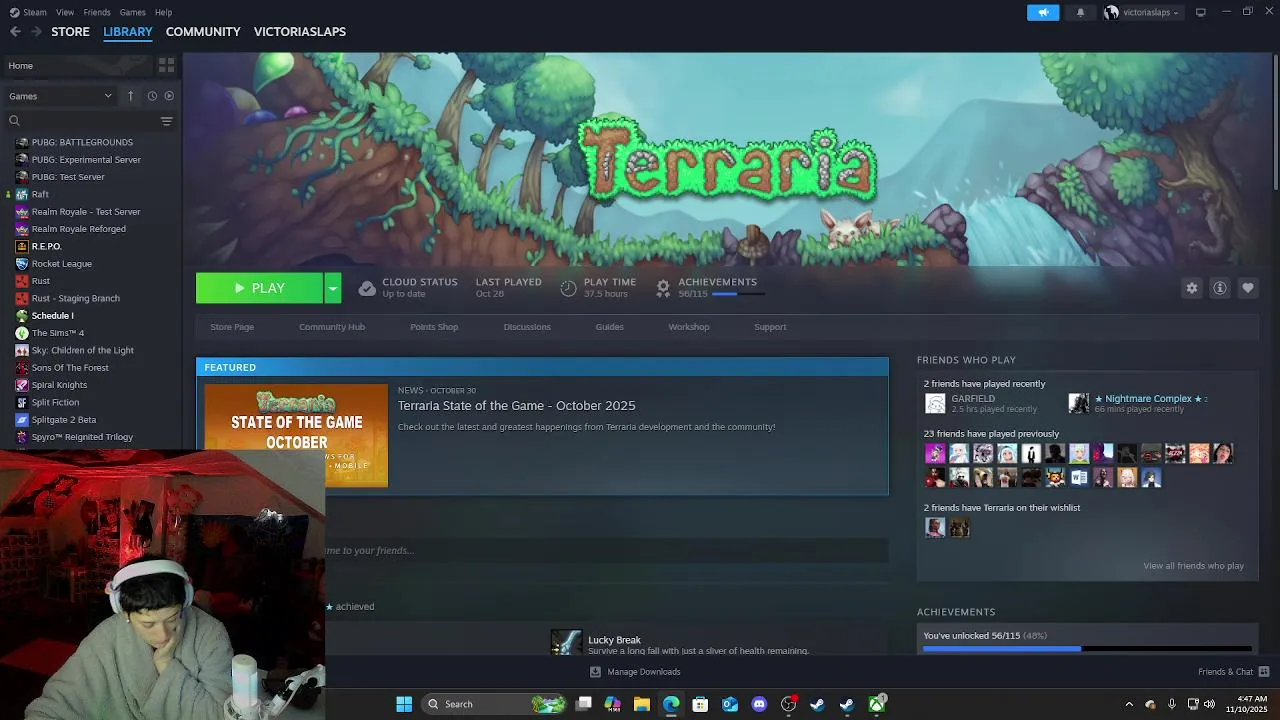Open Nightmare Complex friend entry
Image resolution: width=1280 pixels, height=720 pixels.
tap(1140, 403)
